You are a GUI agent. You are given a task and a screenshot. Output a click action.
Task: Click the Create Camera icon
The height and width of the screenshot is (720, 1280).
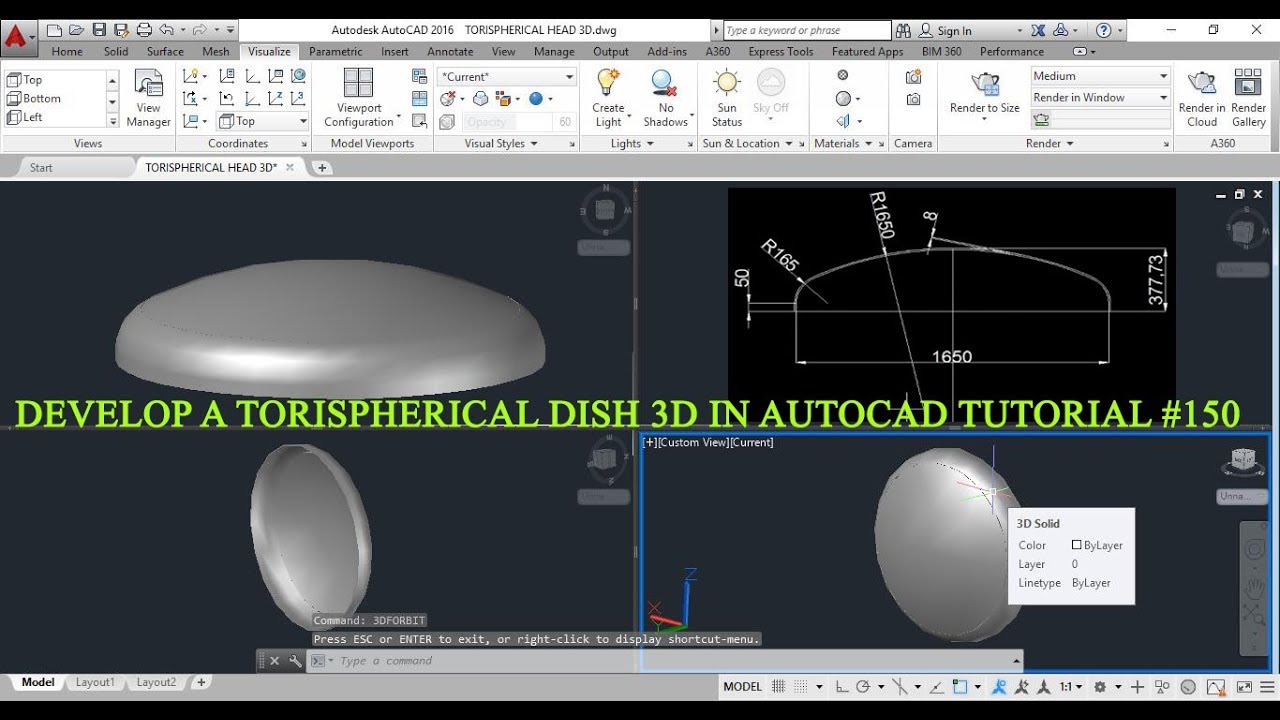(x=913, y=77)
